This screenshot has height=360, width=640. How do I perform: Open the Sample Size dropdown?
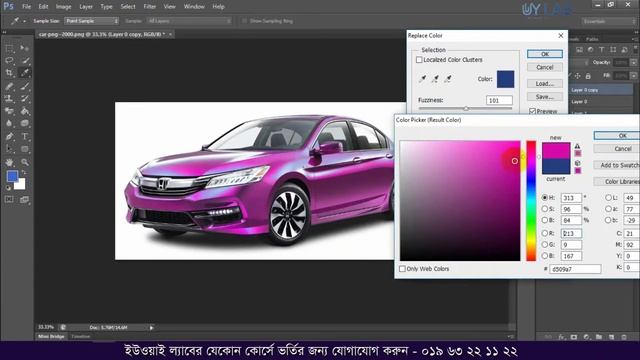pyautogui.click(x=92, y=21)
